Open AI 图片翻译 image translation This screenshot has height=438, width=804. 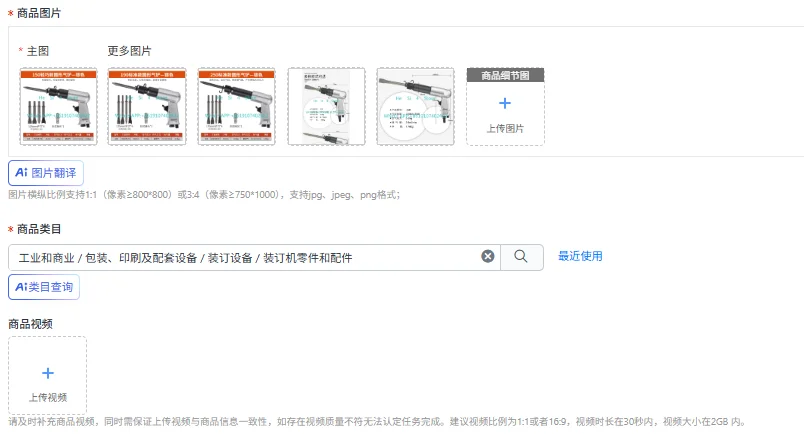[x=46, y=173]
